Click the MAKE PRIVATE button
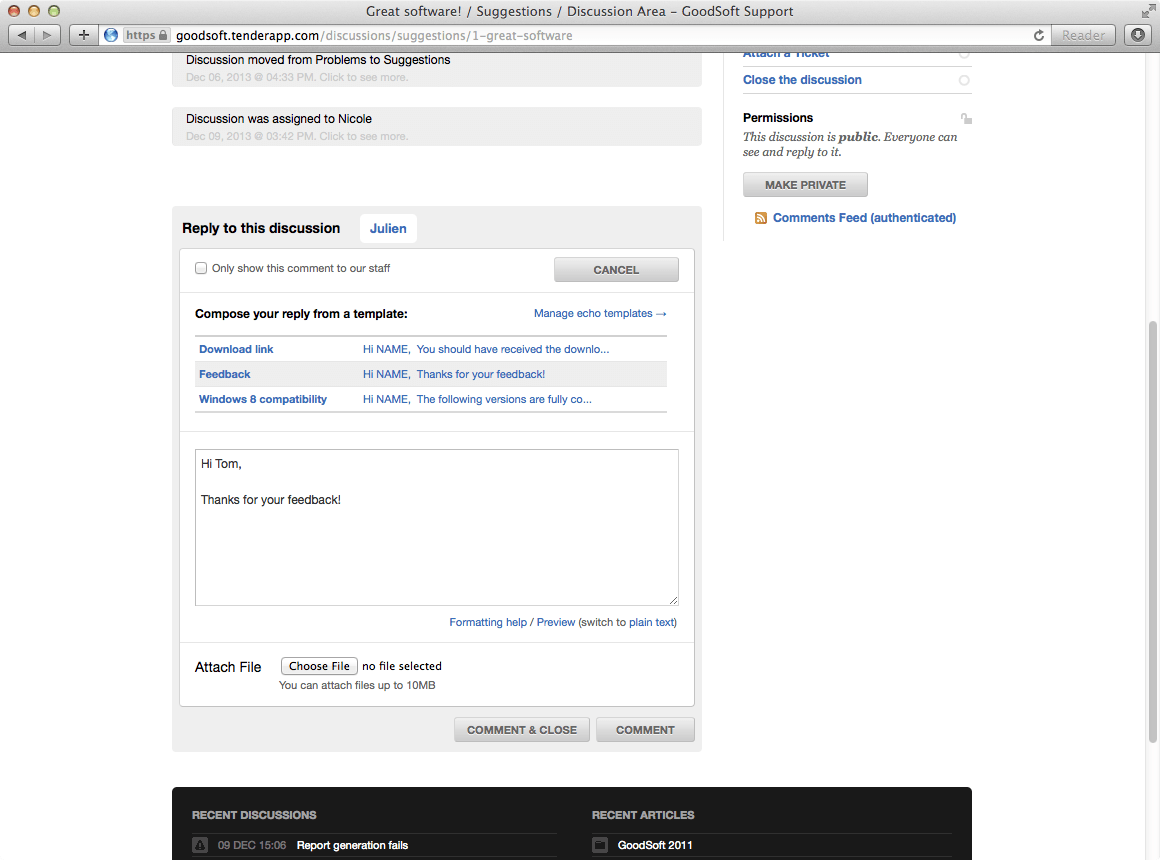 [x=805, y=185]
